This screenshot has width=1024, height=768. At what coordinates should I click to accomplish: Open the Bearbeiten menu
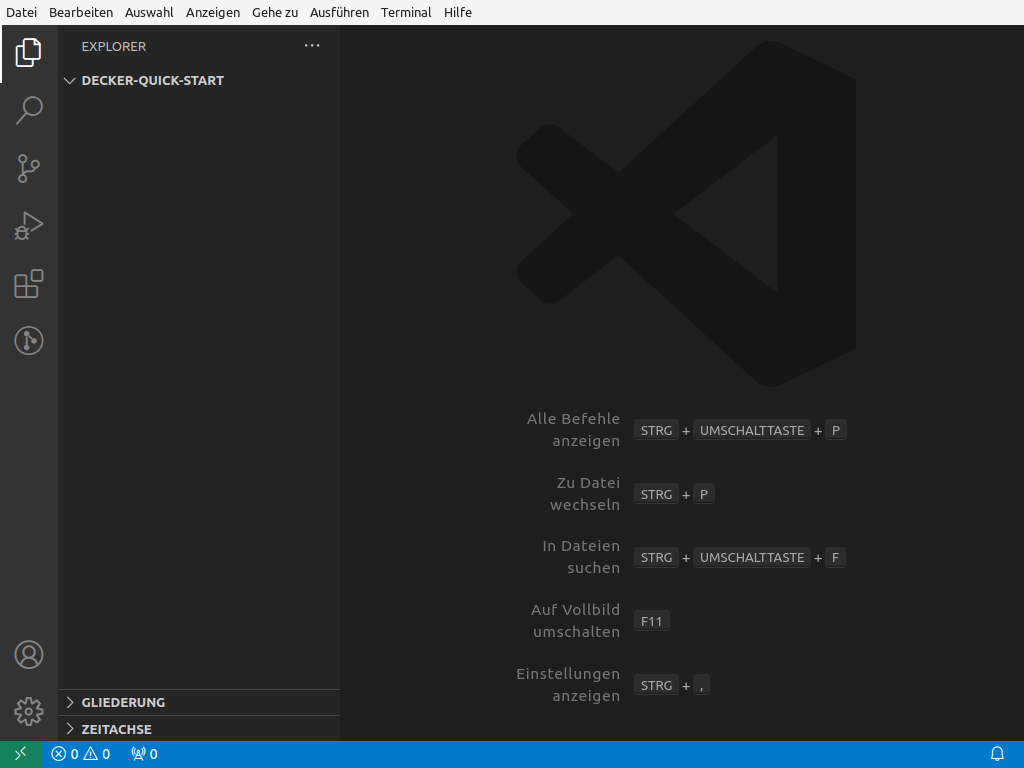(81, 12)
